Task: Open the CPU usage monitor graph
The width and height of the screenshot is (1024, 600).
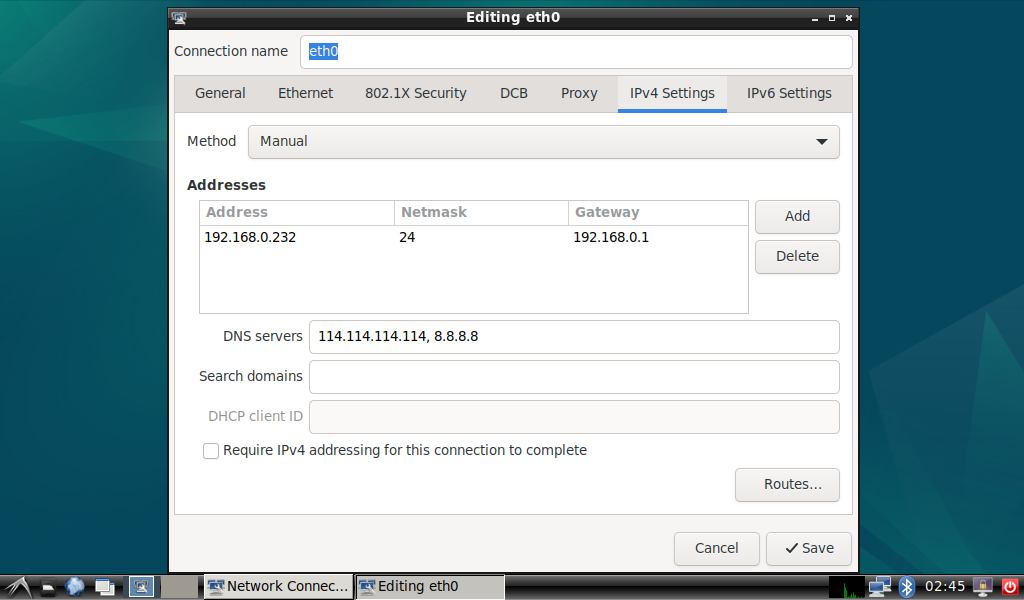Action: click(x=846, y=587)
